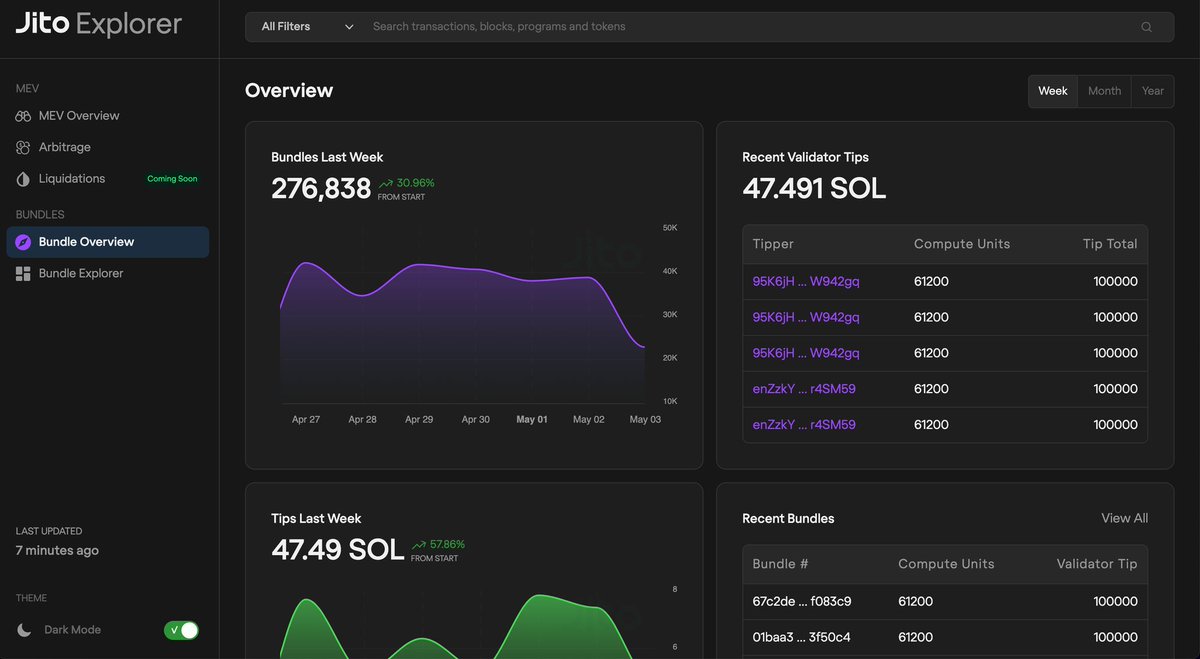Select the Week time range
This screenshot has width=1200, height=659.
click(1053, 91)
